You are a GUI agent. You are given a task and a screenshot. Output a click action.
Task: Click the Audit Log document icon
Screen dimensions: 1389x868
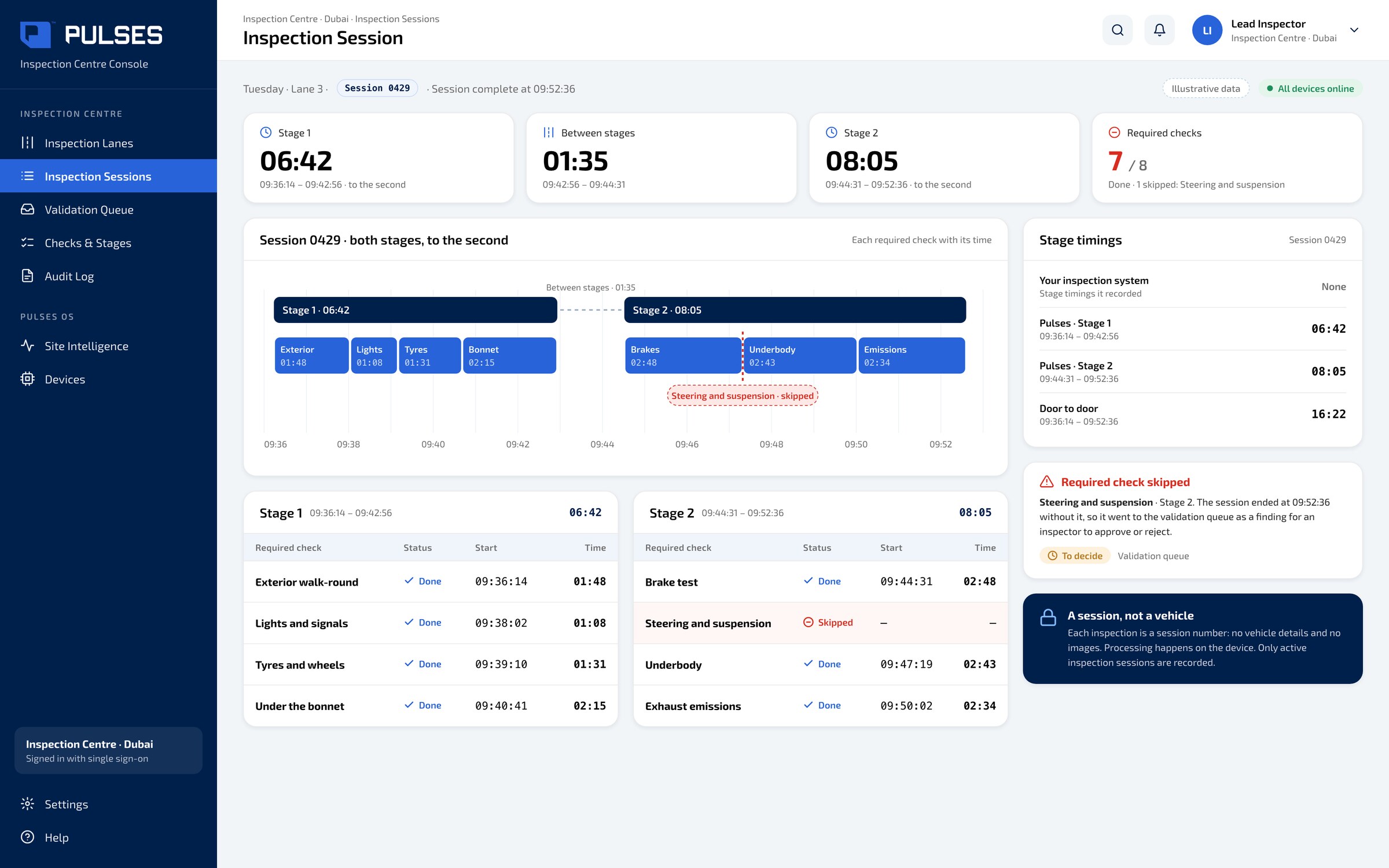(x=27, y=276)
